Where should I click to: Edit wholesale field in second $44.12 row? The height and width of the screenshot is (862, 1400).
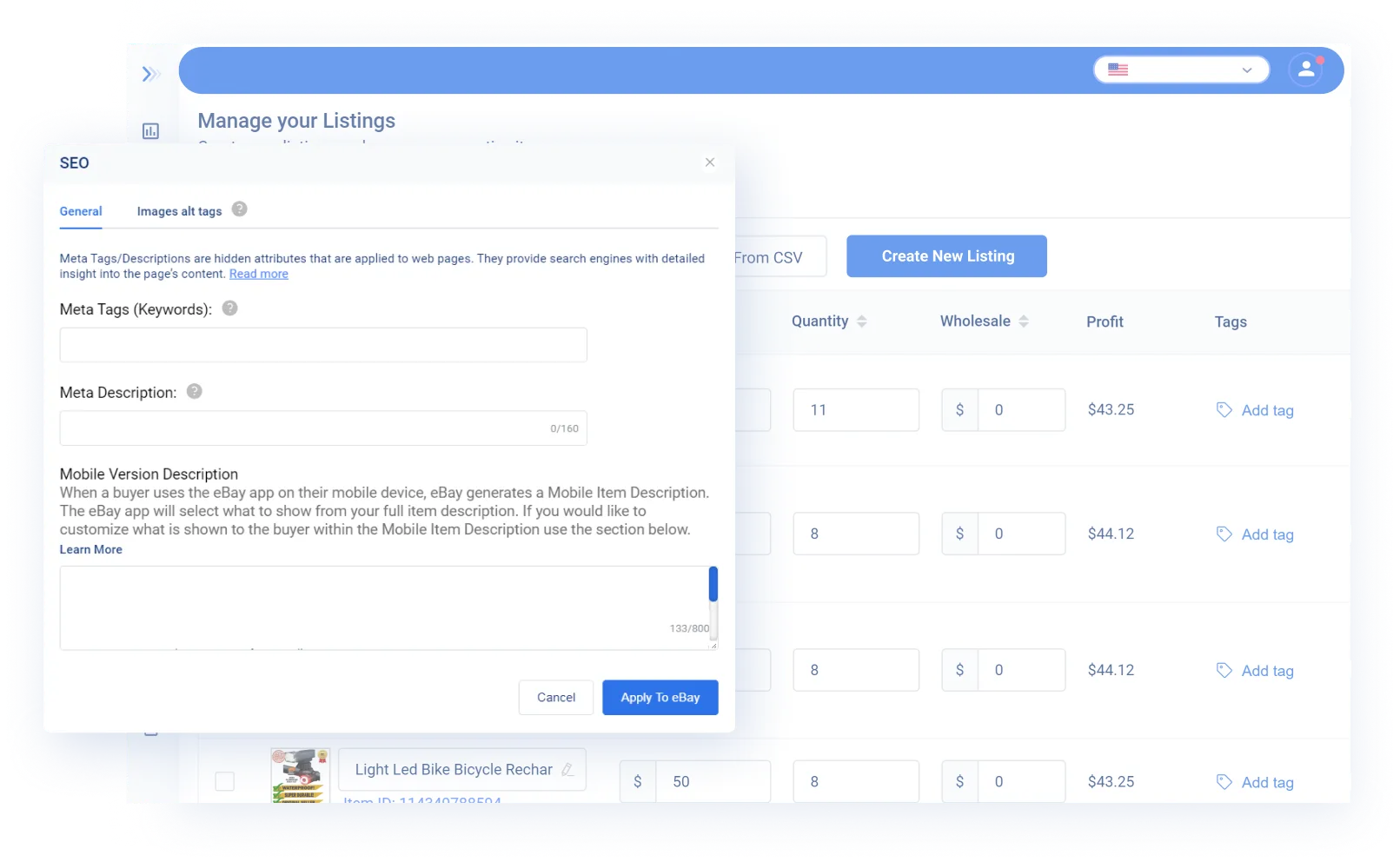click(1021, 670)
